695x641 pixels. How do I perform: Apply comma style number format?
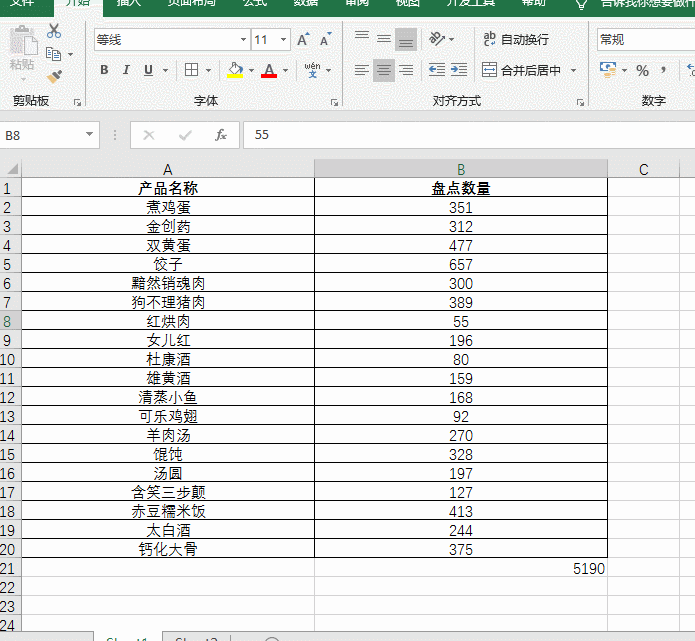(664, 70)
